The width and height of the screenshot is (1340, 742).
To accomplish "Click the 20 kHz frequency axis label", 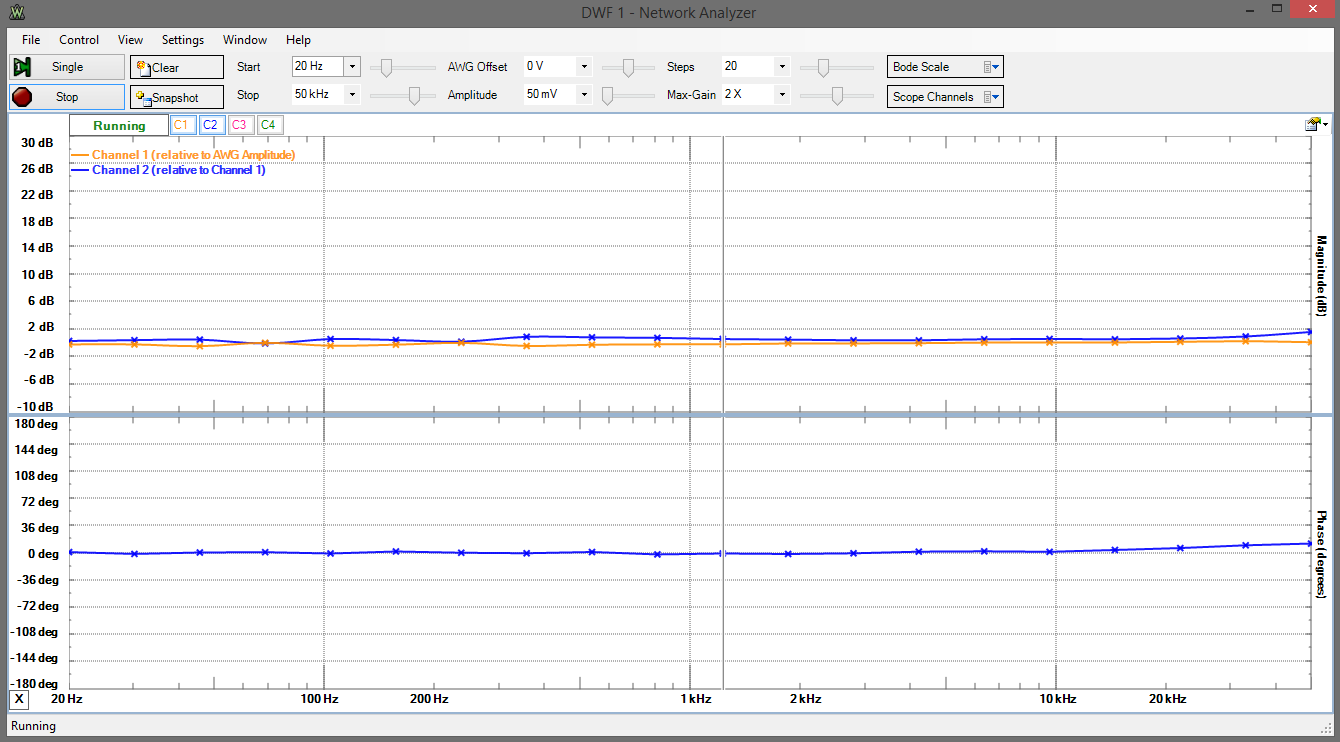I will pyautogui.click(x=1167, y=699).
